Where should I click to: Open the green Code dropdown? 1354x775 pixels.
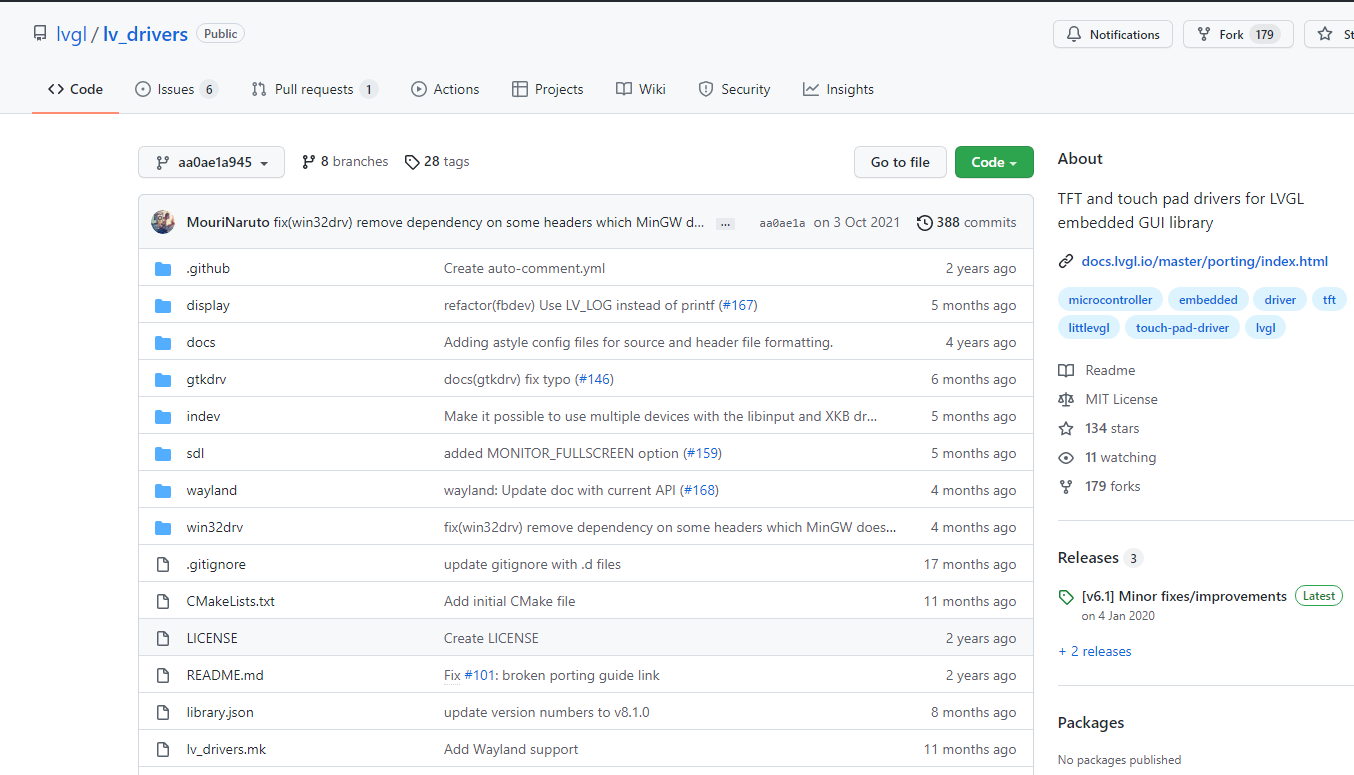pos(993,161)
